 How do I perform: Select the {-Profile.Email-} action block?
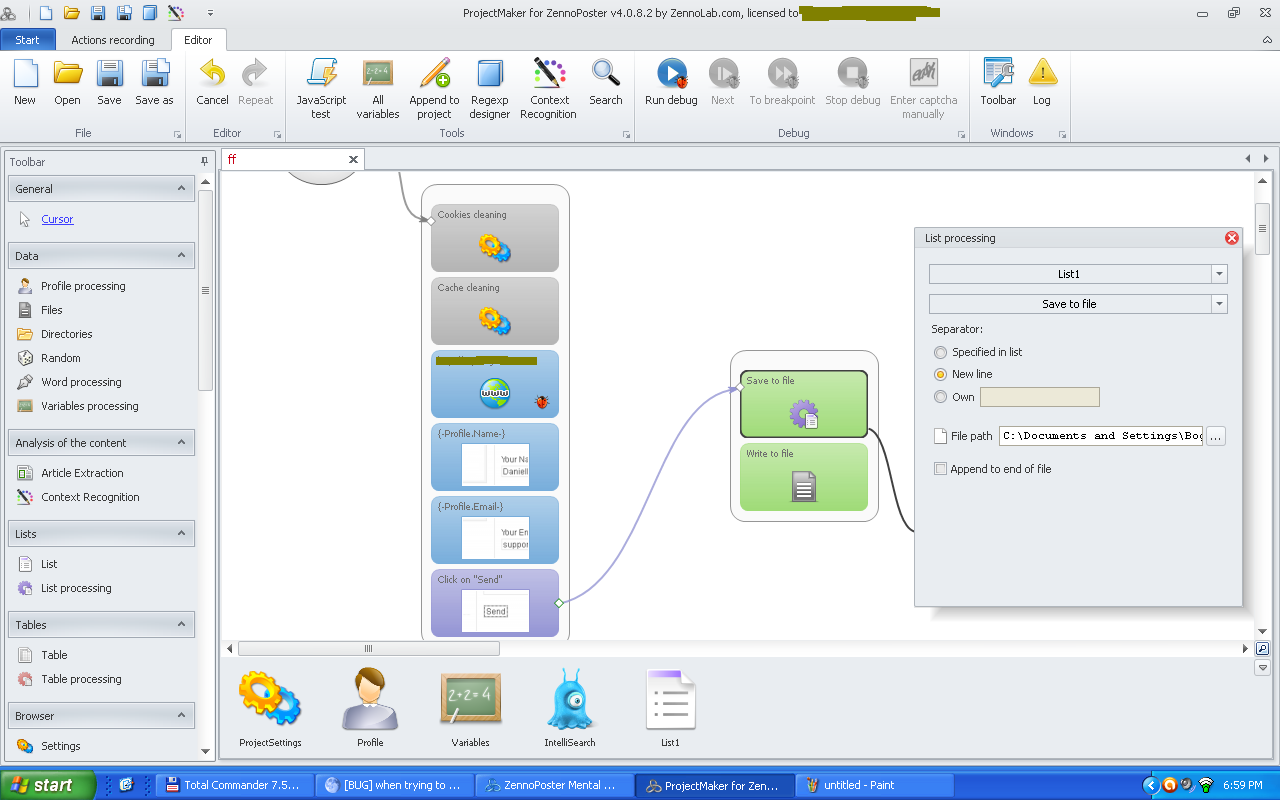(x=495, y=530)
